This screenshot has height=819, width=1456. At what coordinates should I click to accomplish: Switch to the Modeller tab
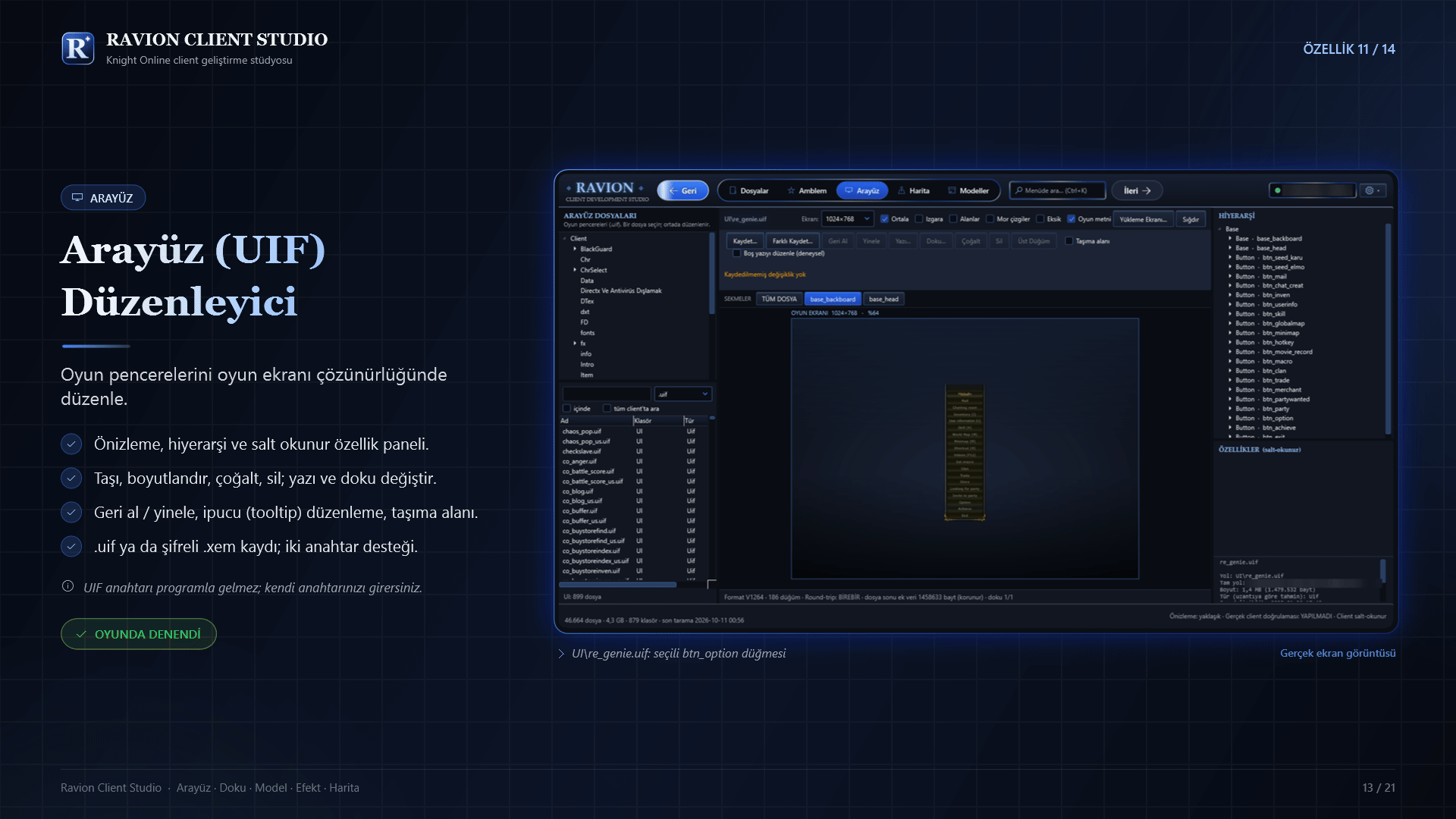coord(968,190)
